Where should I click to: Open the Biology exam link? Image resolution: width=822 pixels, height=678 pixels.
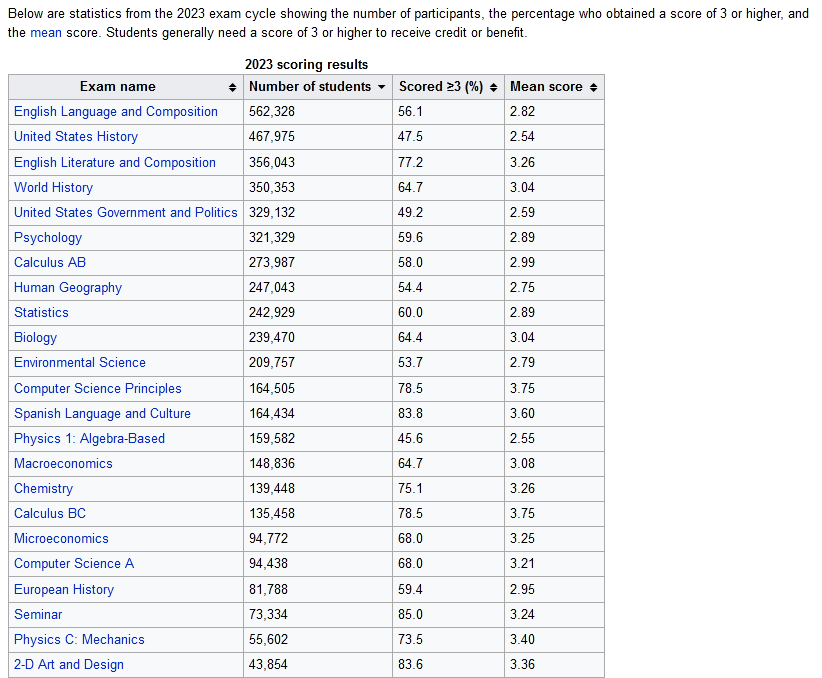click(x=35, y=338)
